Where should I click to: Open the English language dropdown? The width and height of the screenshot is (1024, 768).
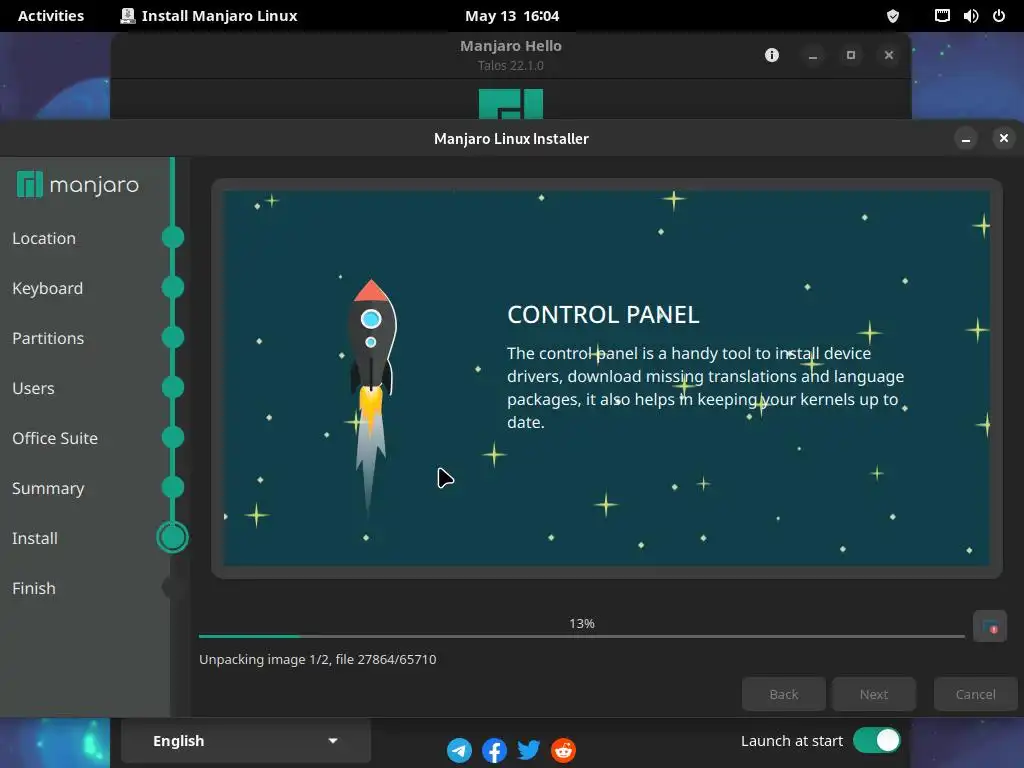pos(246,741)
